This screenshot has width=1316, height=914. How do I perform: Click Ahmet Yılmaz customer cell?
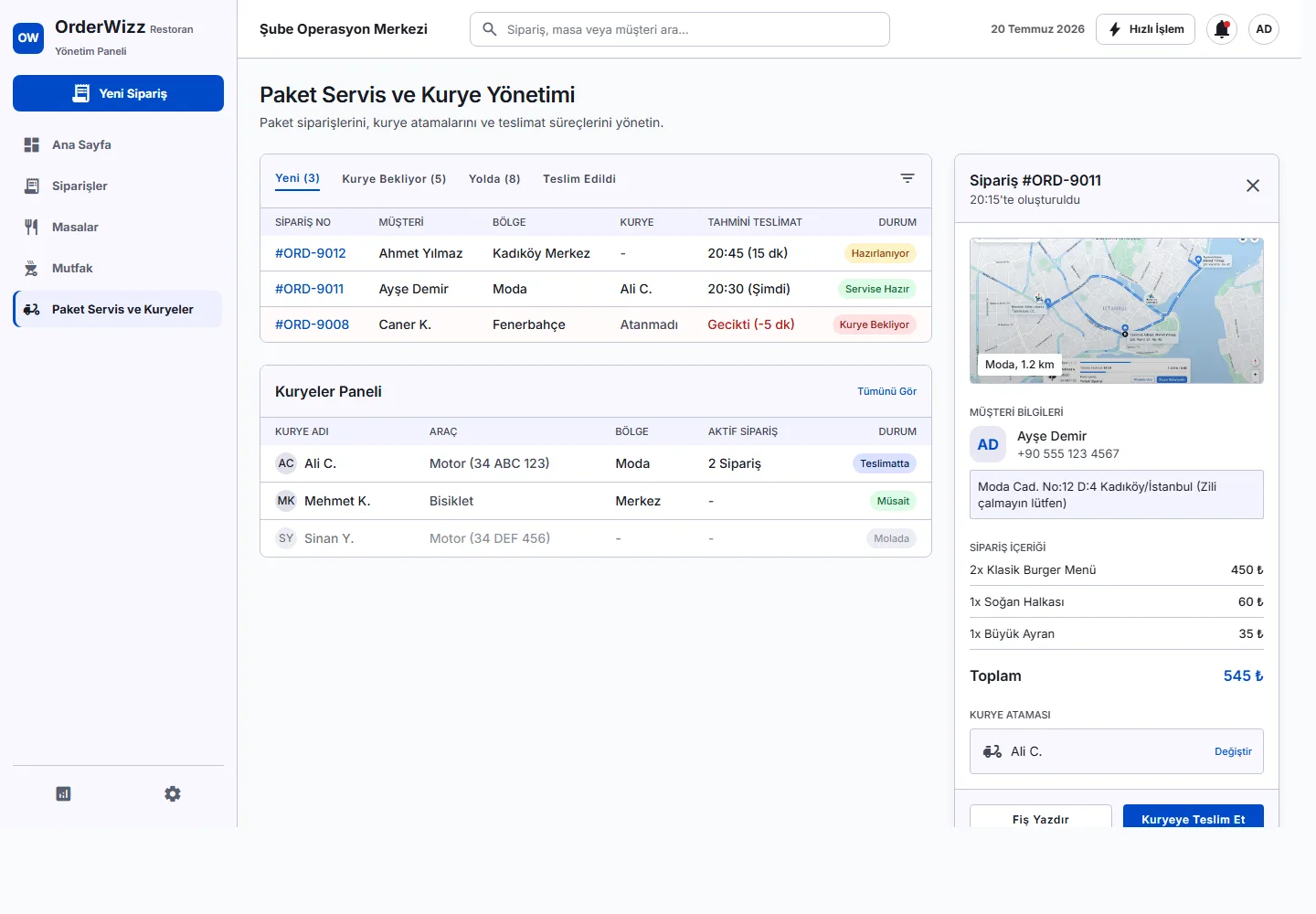coord(421,253)
